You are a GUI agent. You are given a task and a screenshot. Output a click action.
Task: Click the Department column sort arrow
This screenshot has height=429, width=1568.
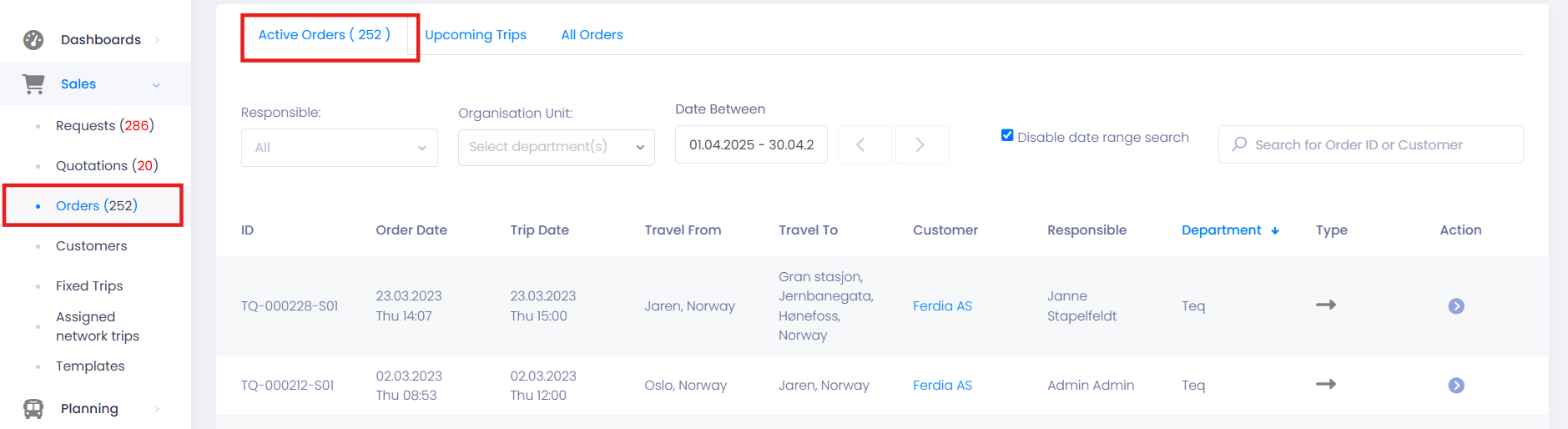coord(1275,231)
